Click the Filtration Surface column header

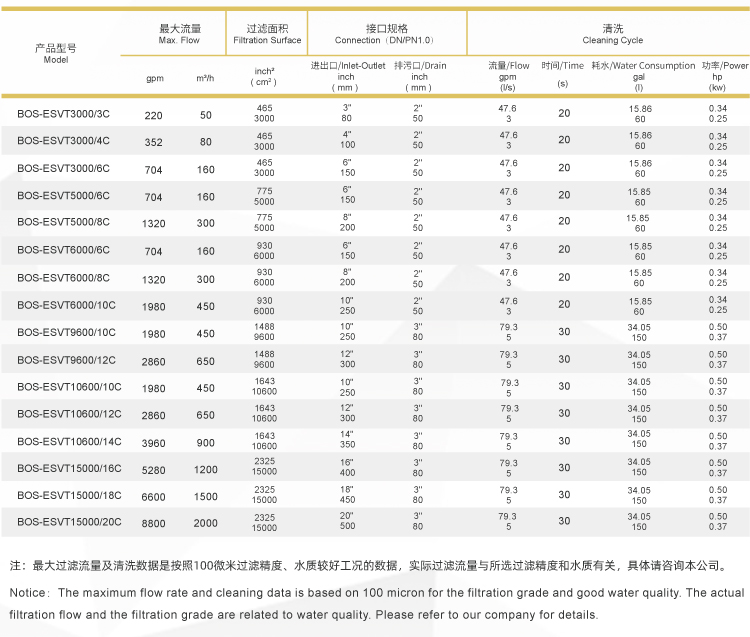pyautogui.click(x=267, y=34)
